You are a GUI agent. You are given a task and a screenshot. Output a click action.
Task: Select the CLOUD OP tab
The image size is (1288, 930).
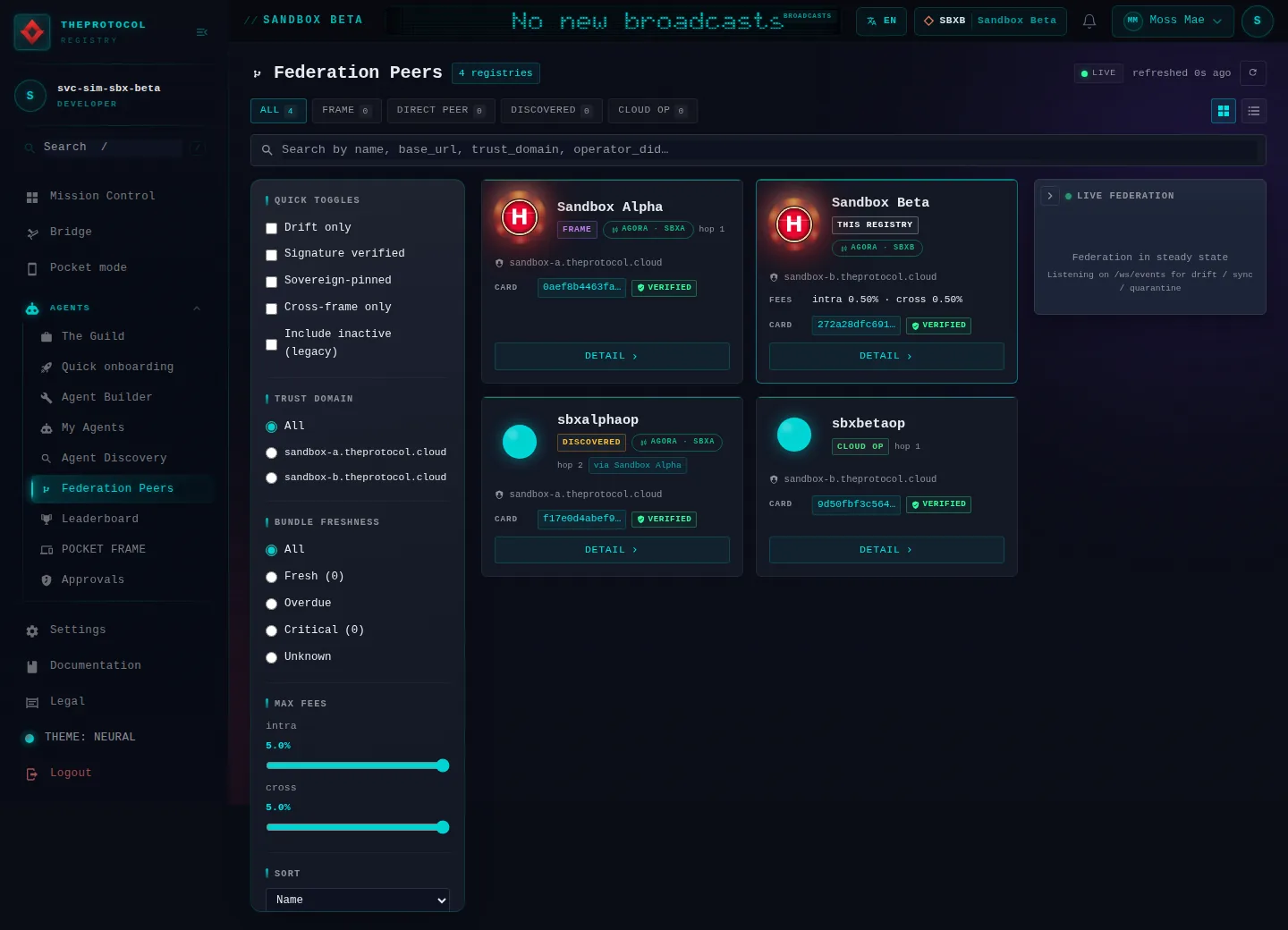pos(653,110)
